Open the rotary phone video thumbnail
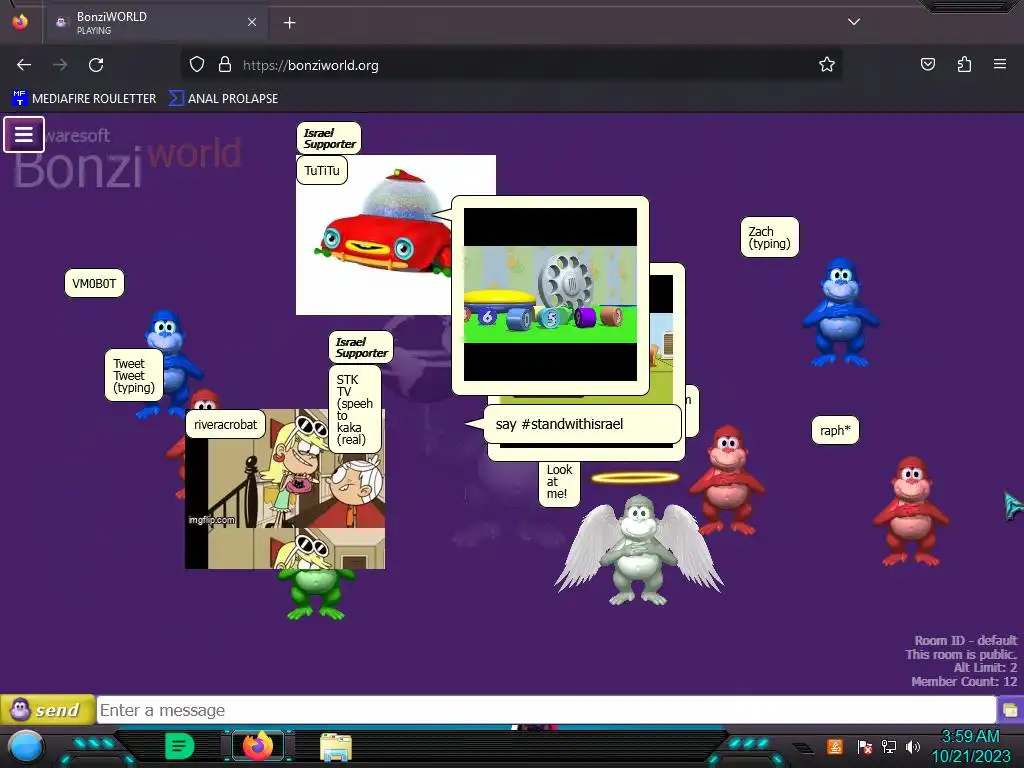The width and height of the screenshot is (1024, 768). click(x=550, y=295)
